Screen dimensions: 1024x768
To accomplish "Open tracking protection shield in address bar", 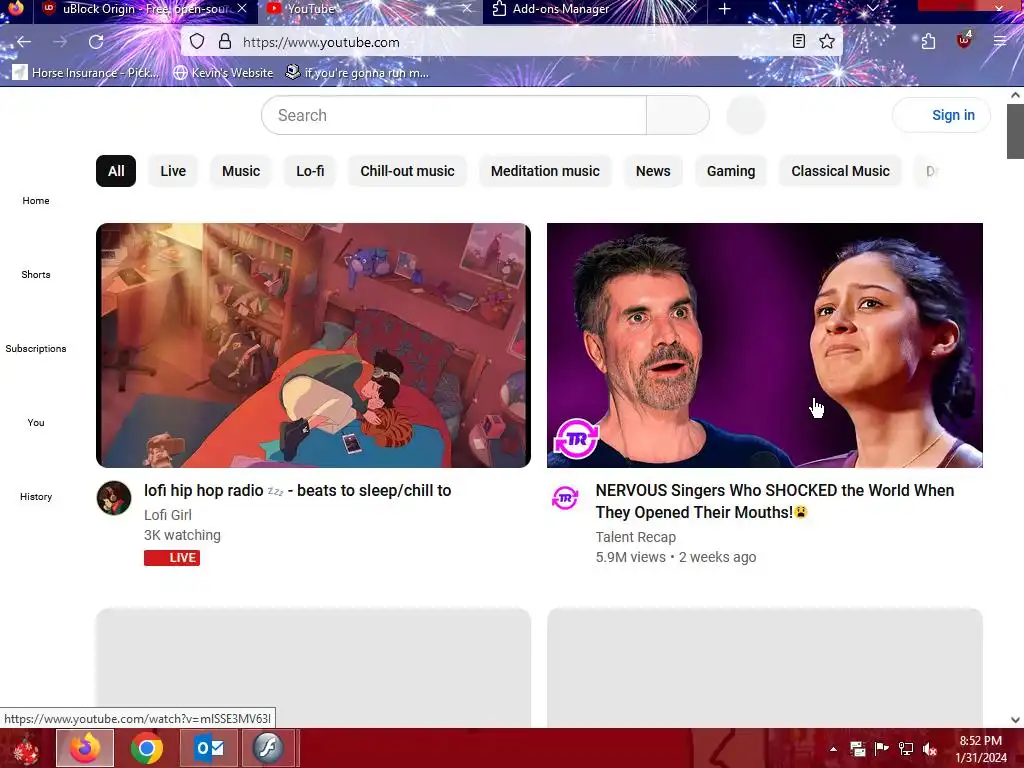I will point(197,42).
